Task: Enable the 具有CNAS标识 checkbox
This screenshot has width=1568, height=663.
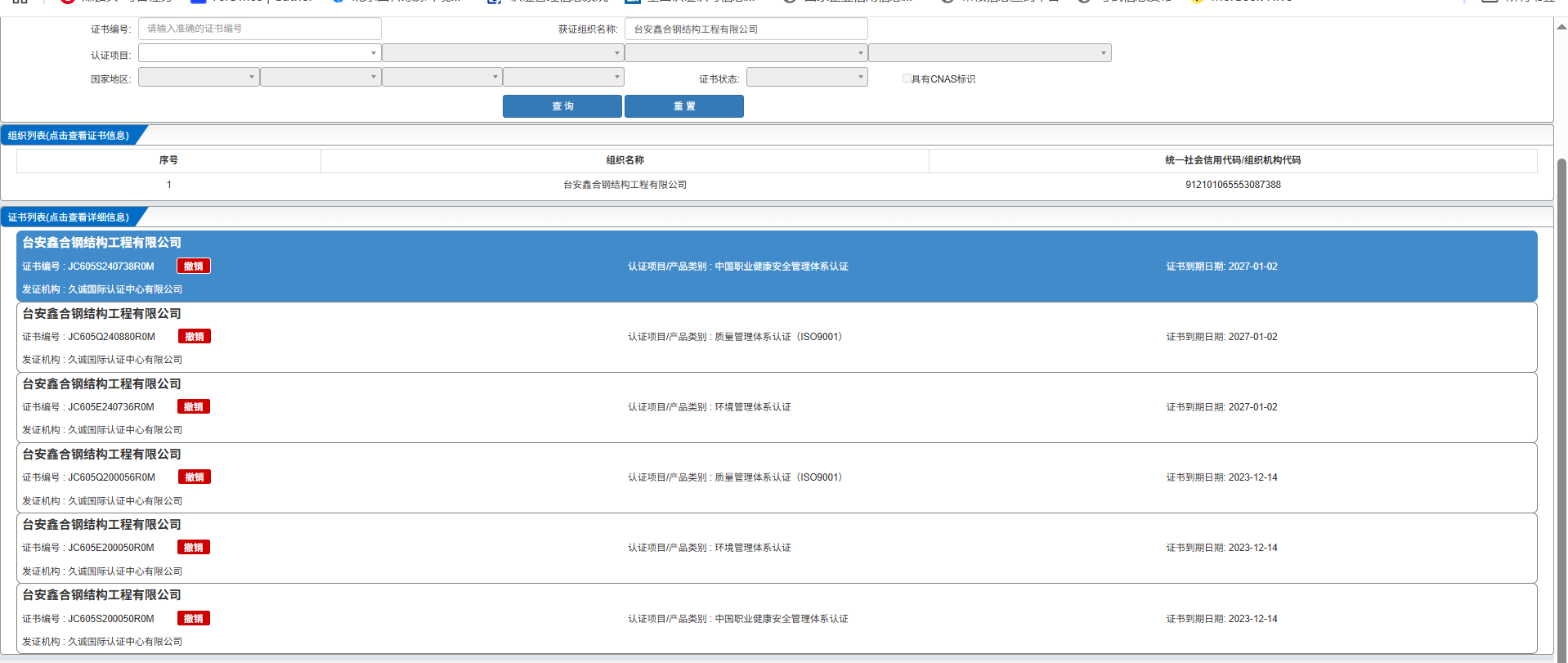Action: click(x=907, y=78)
